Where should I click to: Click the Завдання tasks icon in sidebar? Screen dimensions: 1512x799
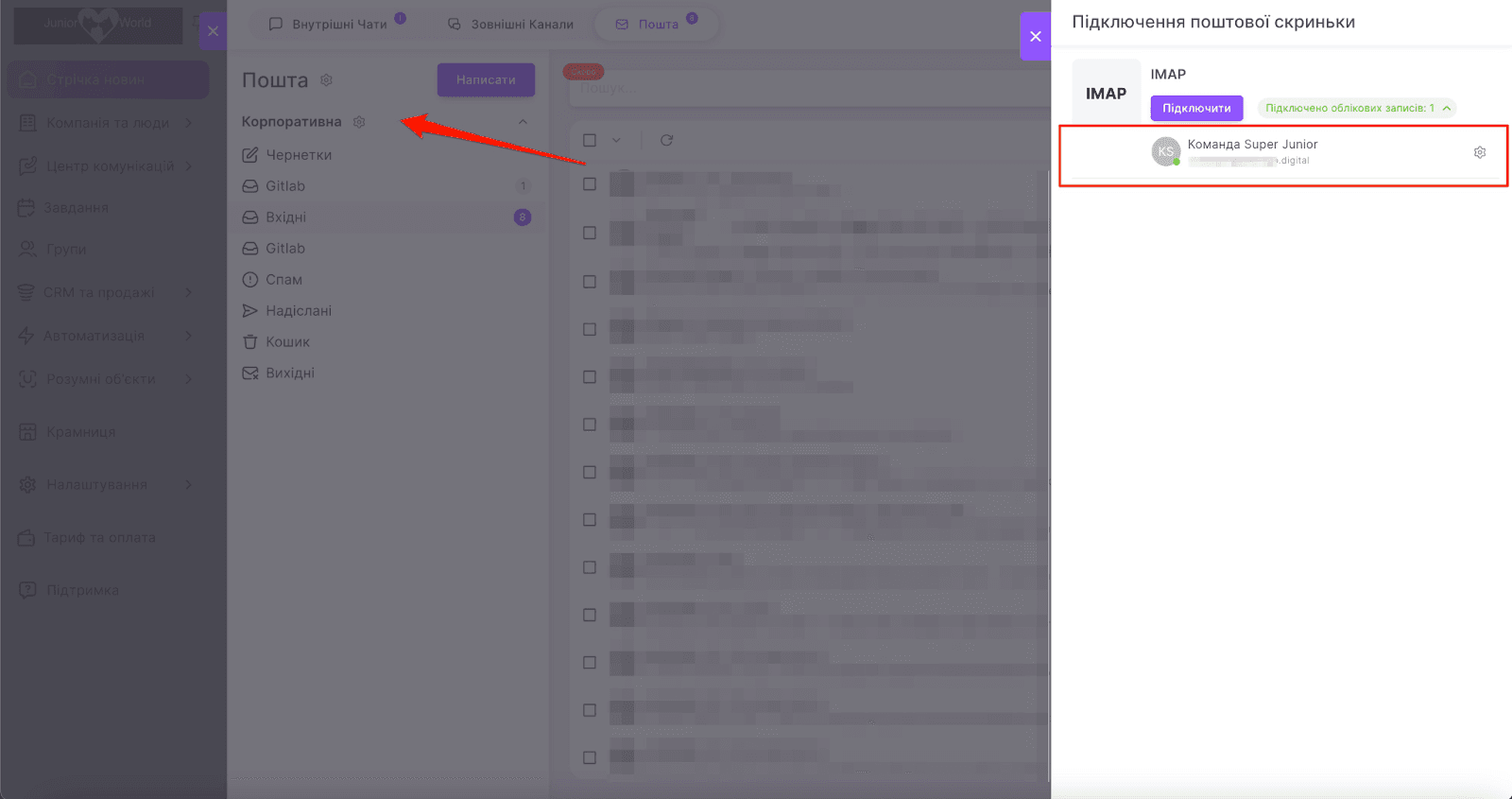(x=26, y=207)
